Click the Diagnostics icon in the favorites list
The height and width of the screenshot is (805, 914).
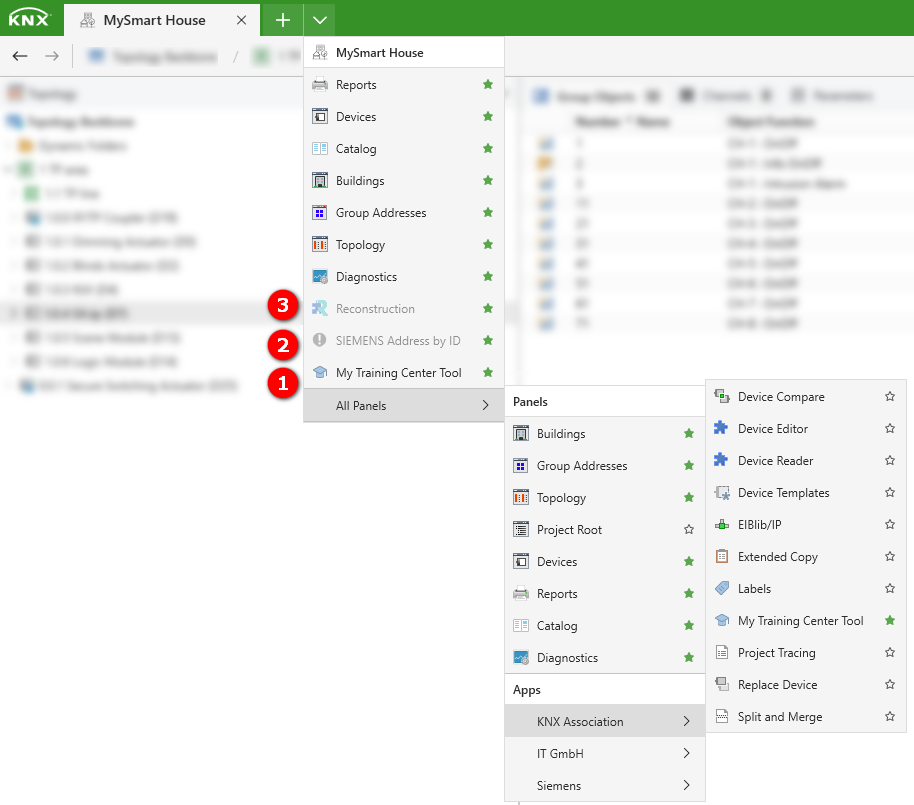coord(320,277)
